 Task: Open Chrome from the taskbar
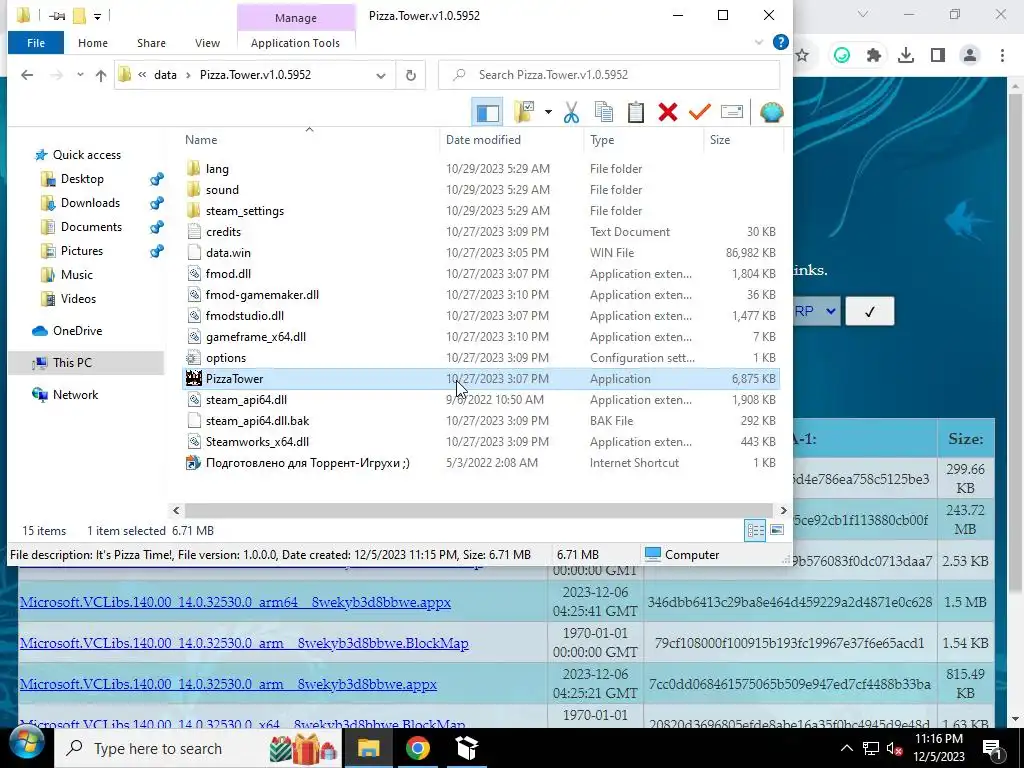417,748
